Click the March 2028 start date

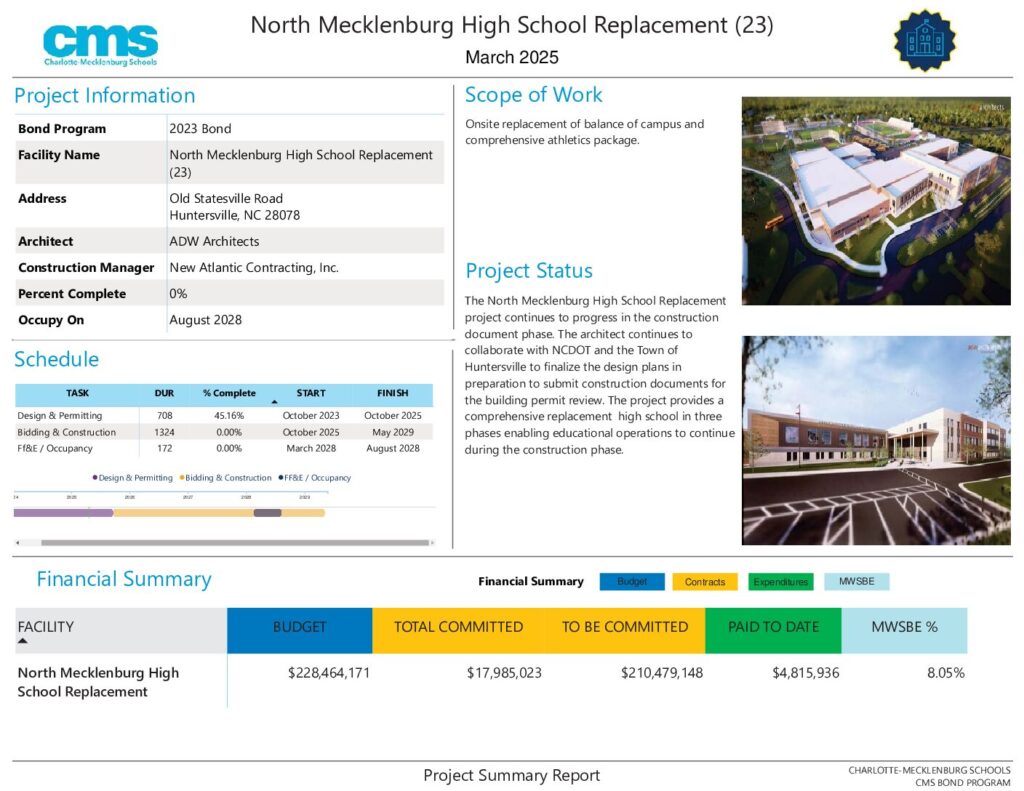pos(311,449)
